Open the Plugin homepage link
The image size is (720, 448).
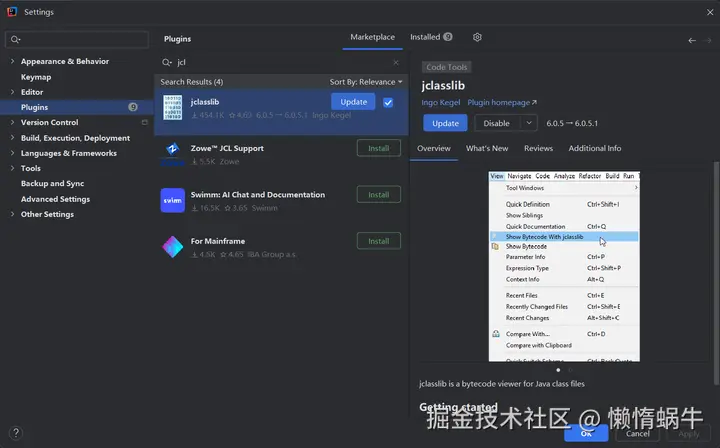[502, 102]
